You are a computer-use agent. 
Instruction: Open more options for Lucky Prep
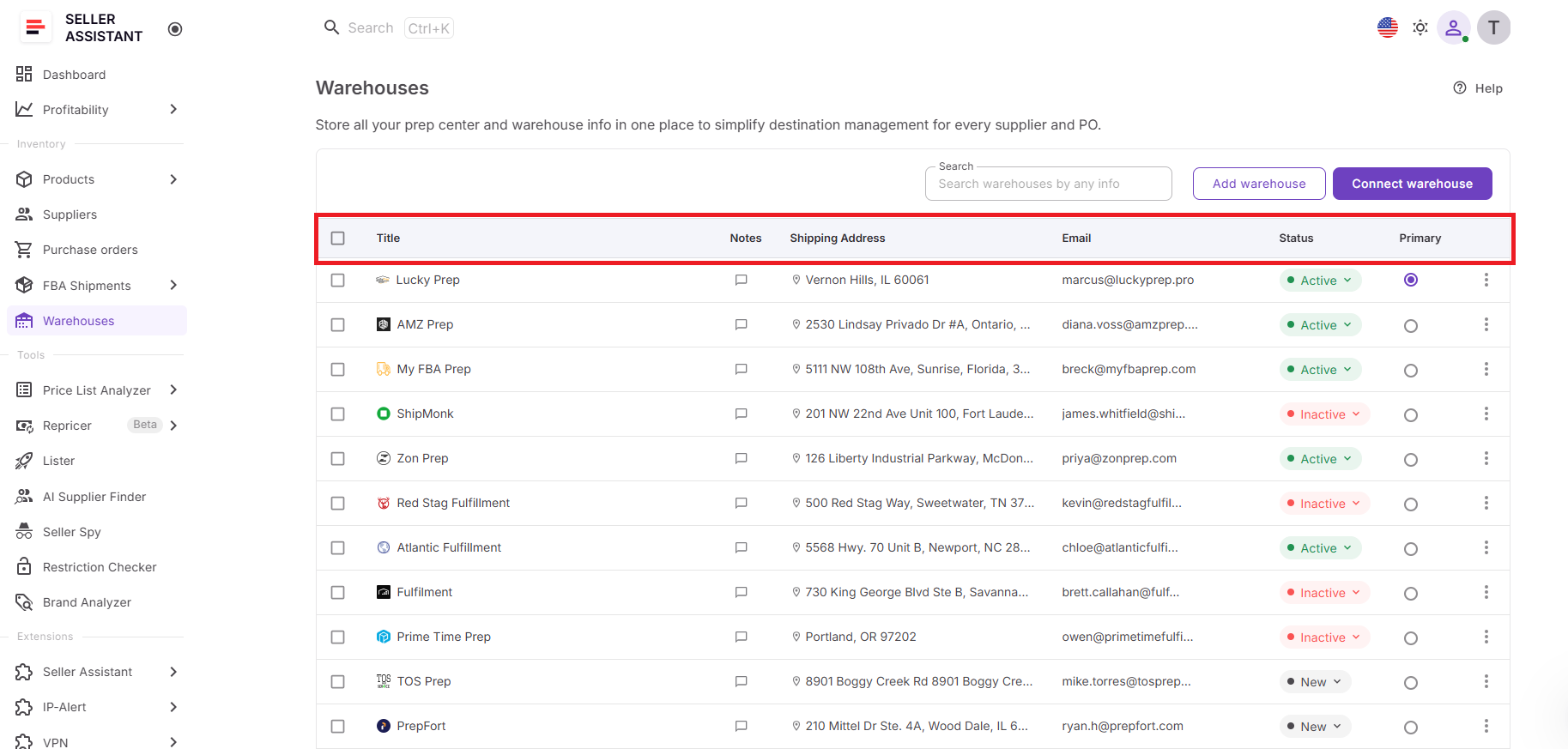pos(1486,280)
